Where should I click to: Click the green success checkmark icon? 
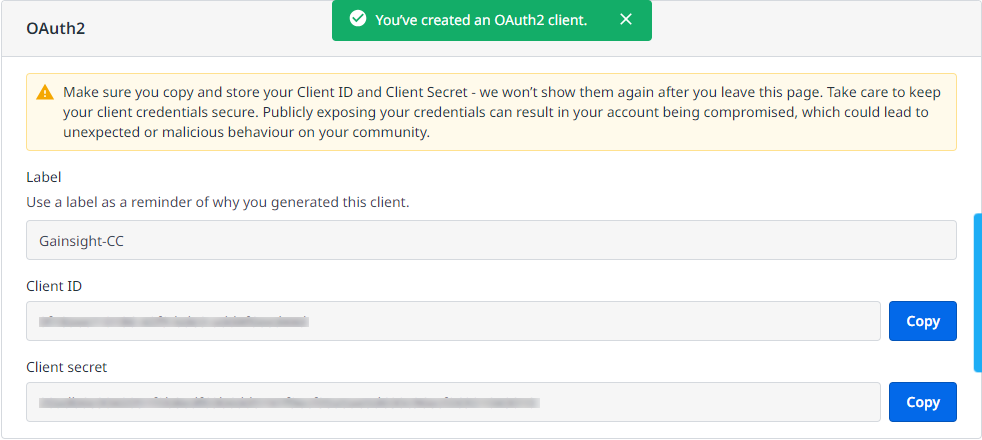[357, 20]
